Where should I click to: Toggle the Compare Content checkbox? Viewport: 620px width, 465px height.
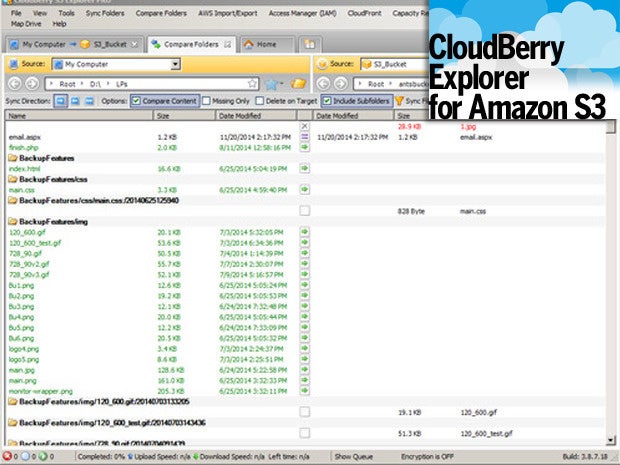[x=136, y=101]
